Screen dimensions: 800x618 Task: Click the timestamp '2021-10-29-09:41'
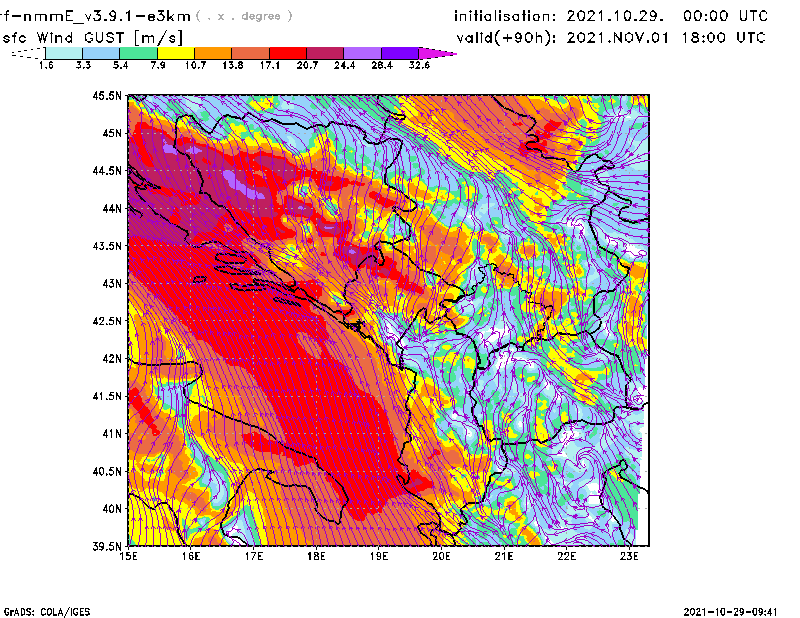(731, 612)
